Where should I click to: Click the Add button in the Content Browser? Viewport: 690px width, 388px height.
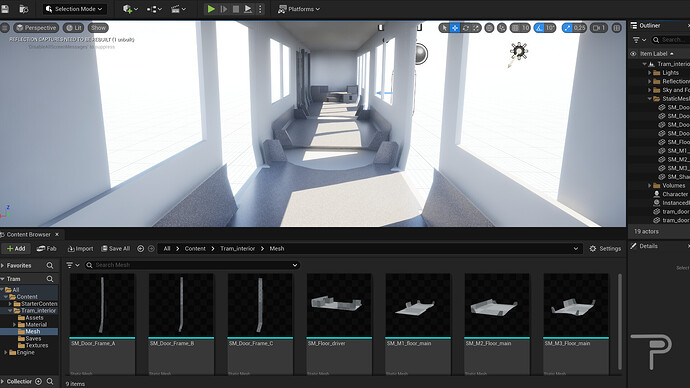click(16, 249)
